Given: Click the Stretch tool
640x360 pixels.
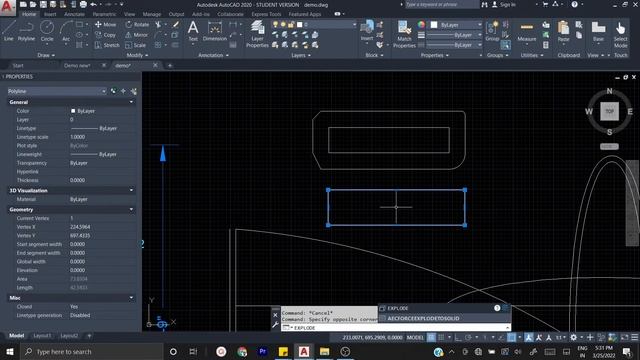Looking at the screenshot, I should pos(107,45).
